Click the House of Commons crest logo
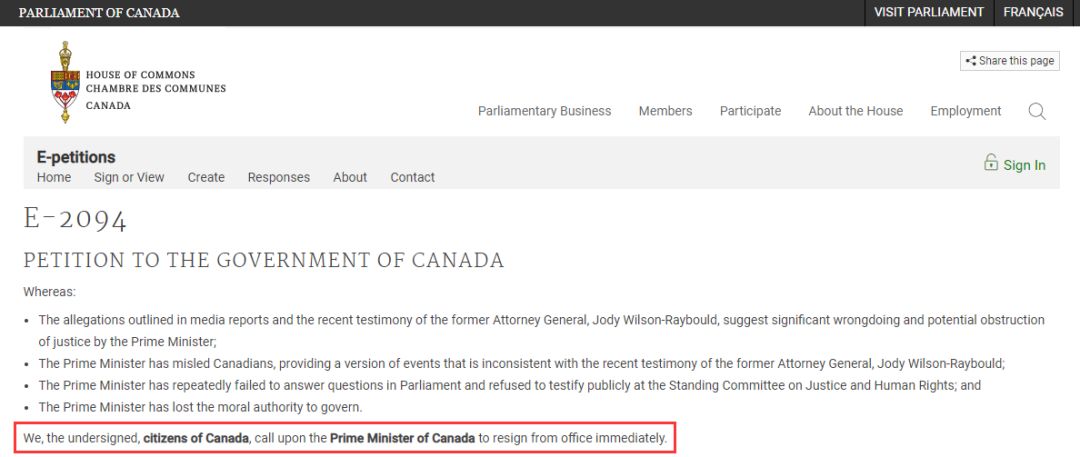The height and width of the screenshot is (457, 1080). click(x=65, y=82)
